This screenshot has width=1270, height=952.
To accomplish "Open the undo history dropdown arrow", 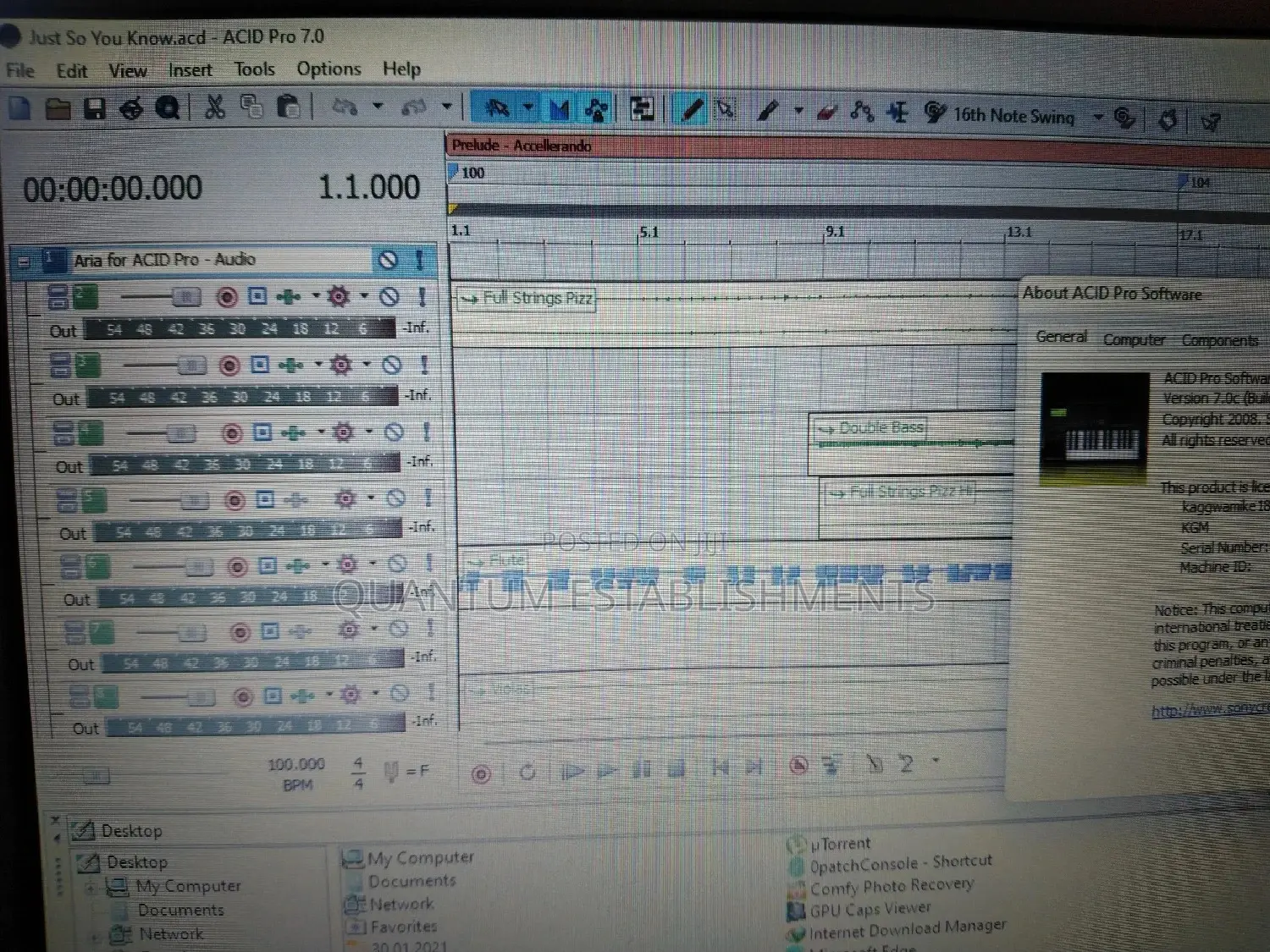I will (x=378, y=107).
